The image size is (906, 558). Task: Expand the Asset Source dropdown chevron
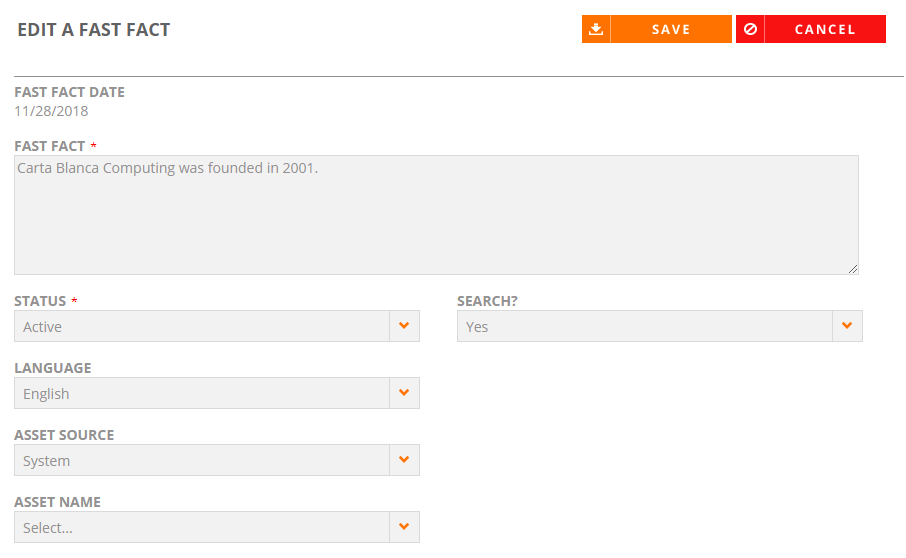(404, 460)
